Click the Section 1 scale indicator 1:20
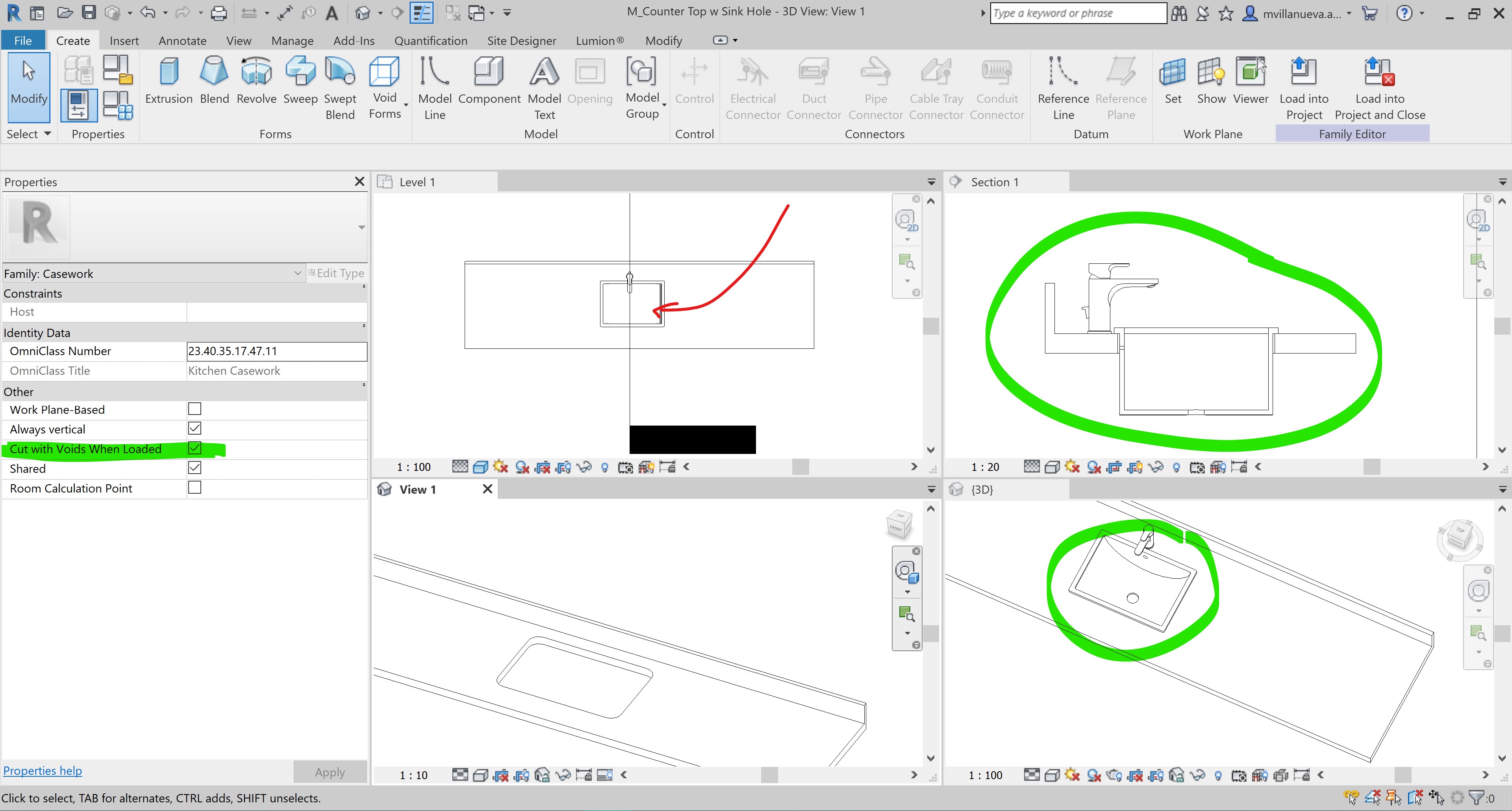 (986, 467)
